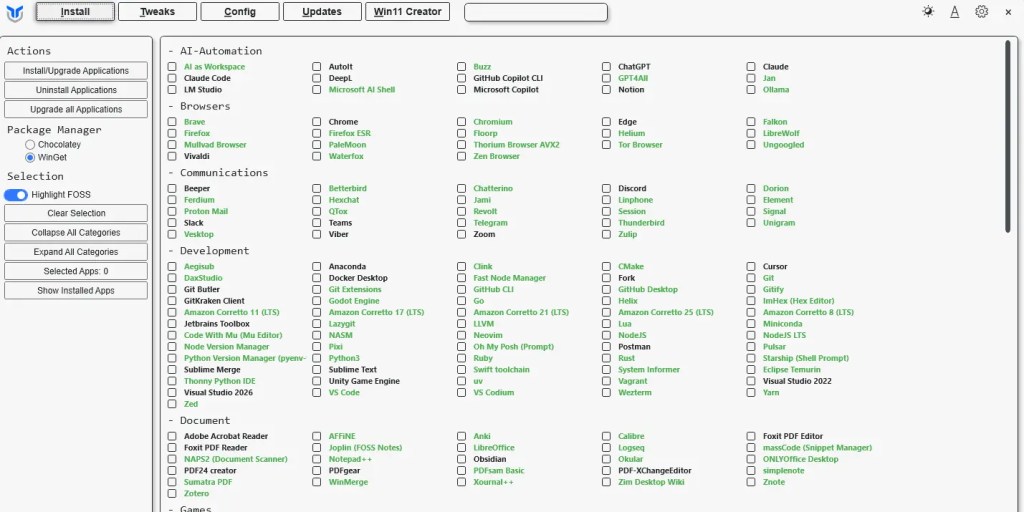Check the Chrome checkbox
Screen dimensions: 1024x512
coord(317,122)
